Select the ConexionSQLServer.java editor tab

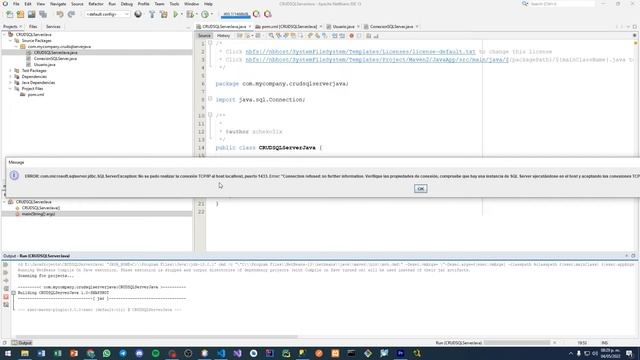391,27
